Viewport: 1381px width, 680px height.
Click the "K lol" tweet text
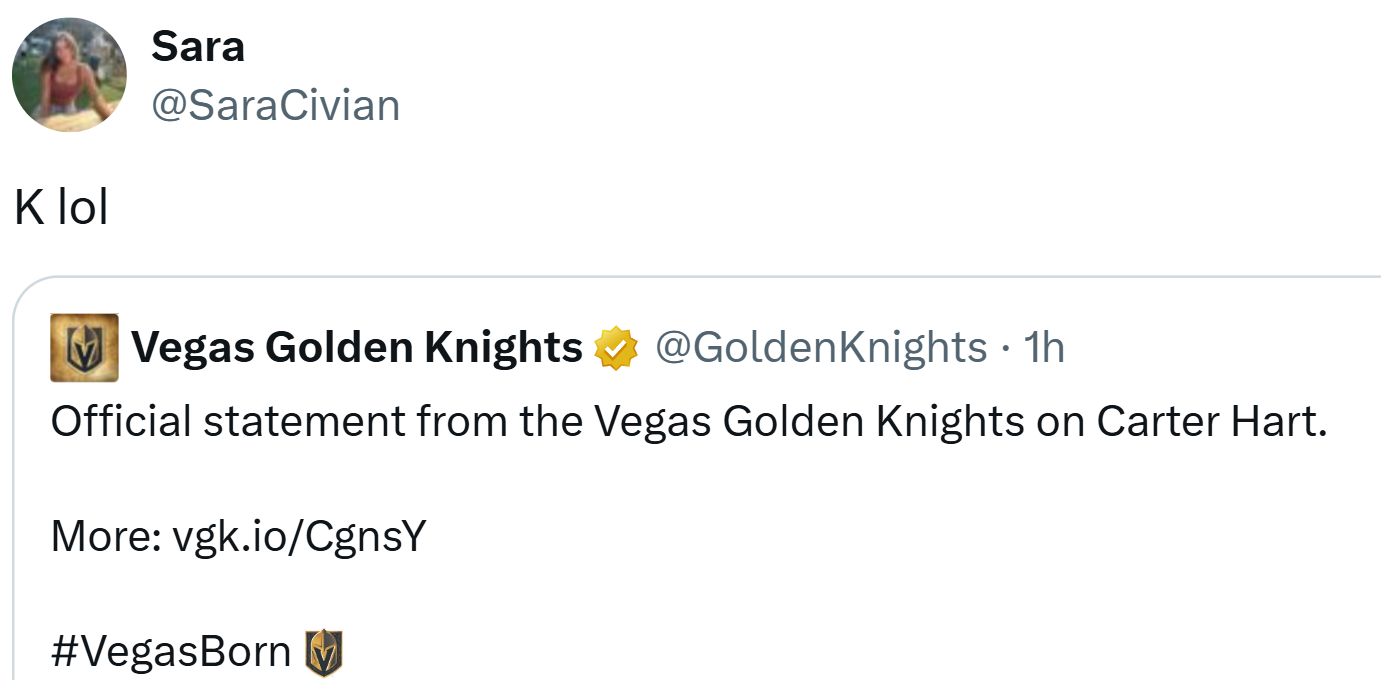(61, 208)
